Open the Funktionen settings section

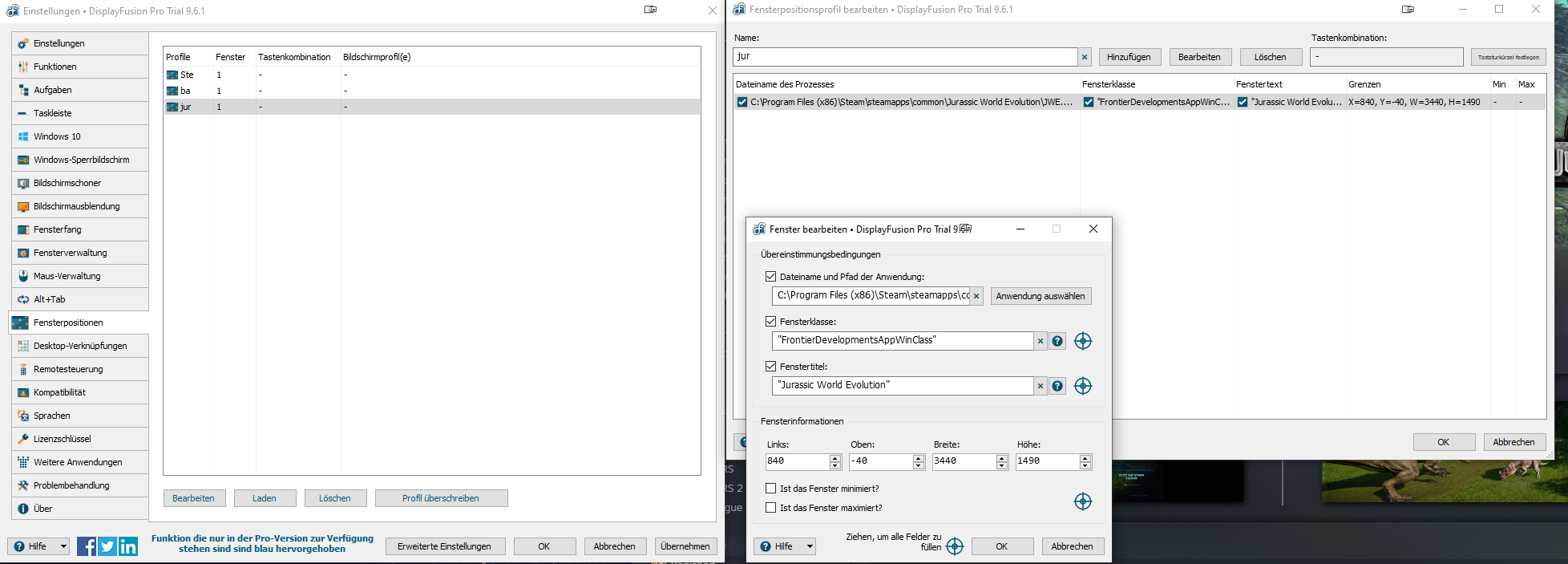pos(80,67)
